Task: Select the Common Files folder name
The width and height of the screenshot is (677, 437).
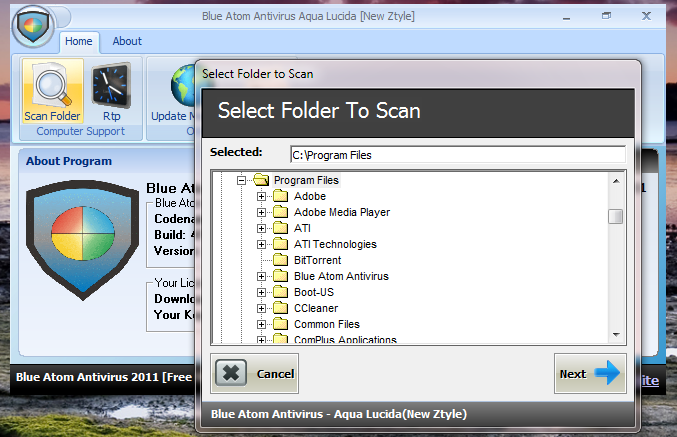Action: [327, 324]
